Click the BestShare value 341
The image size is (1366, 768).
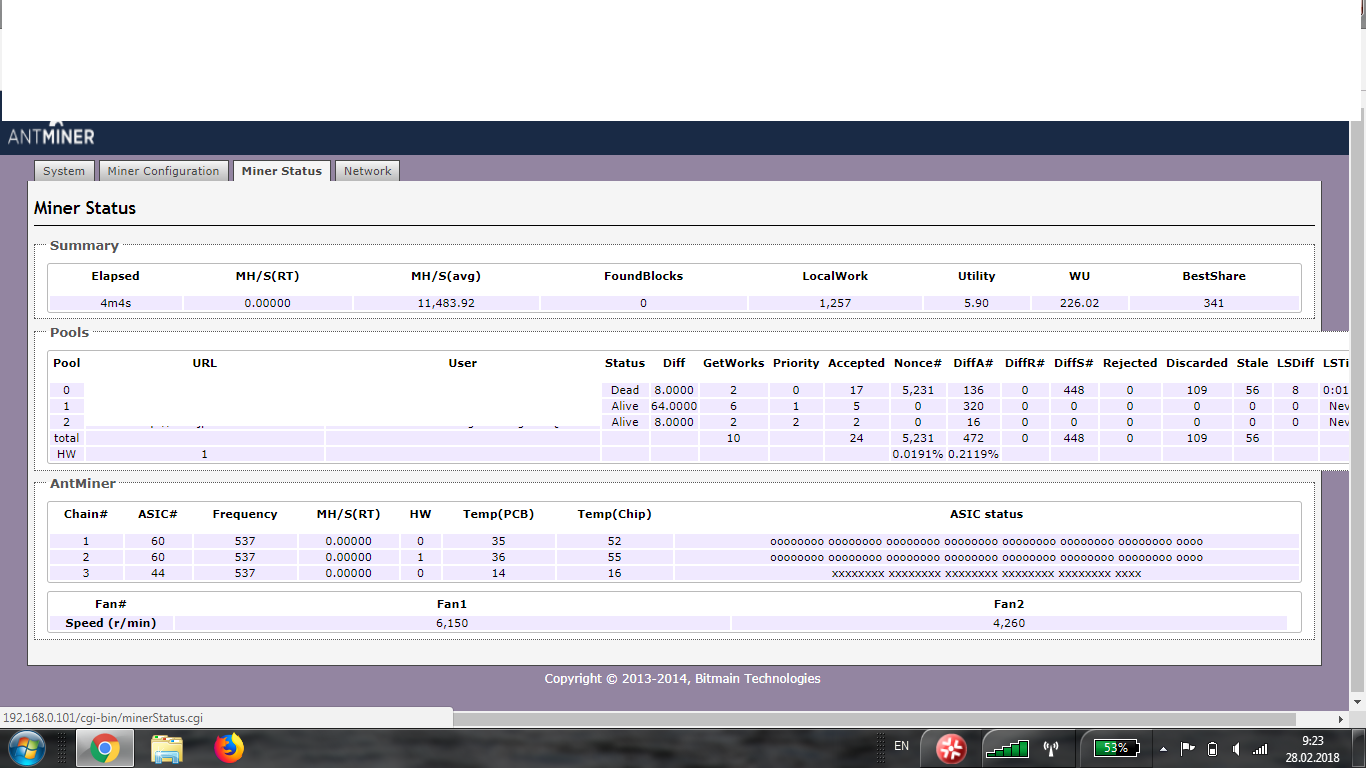click(1214, 303)
